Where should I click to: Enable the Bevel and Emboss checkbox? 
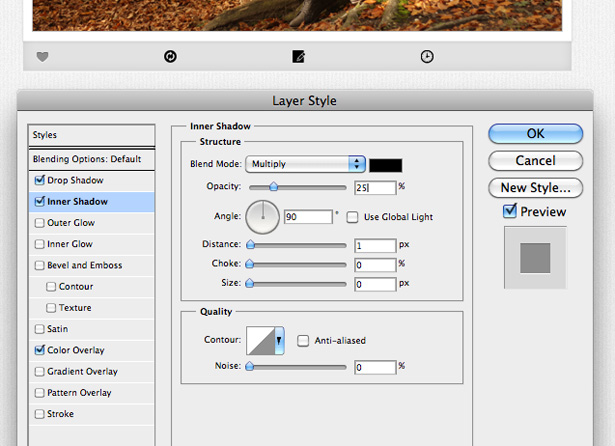tap(39, 265)
